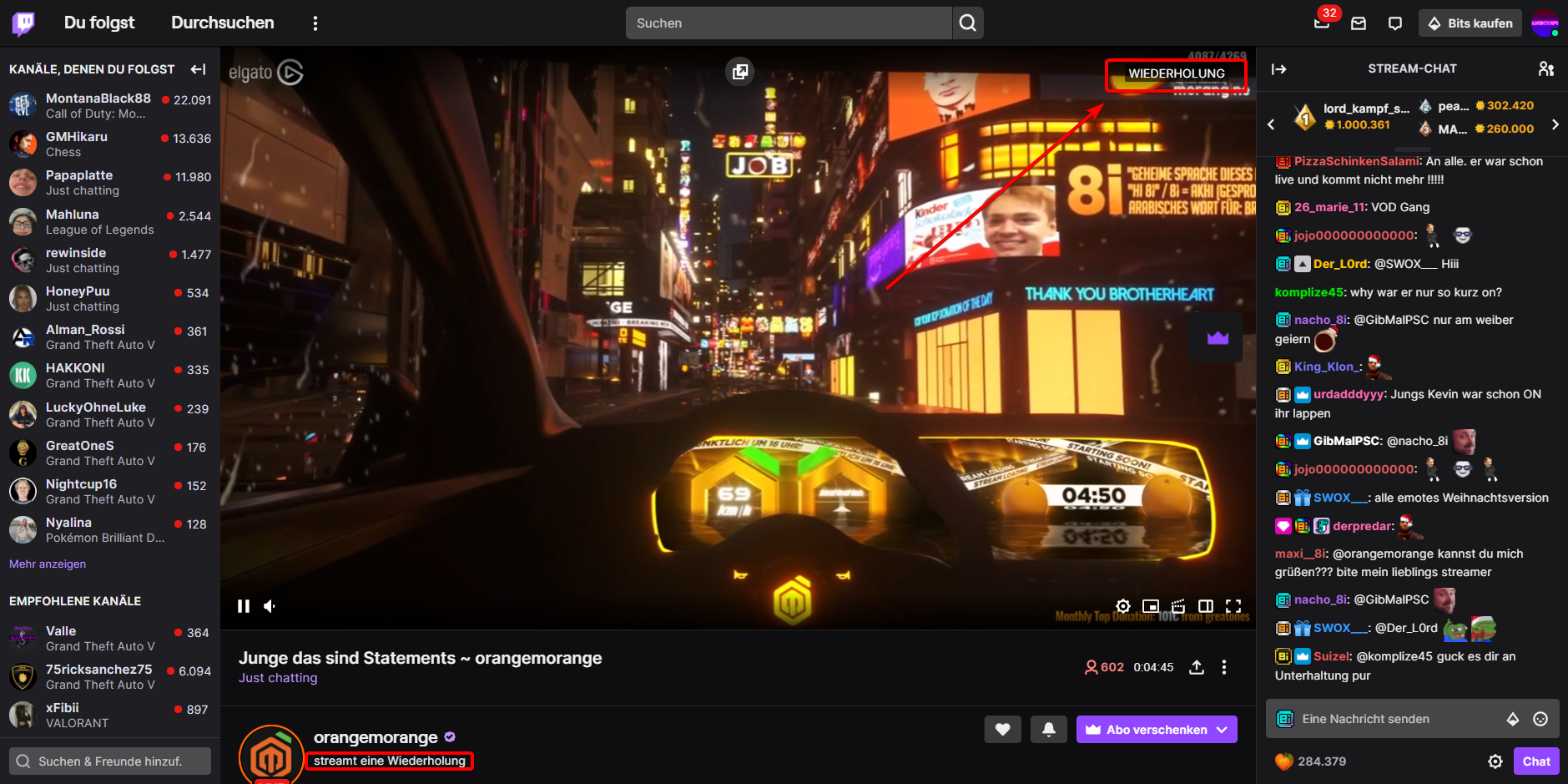Screen dimensions: 1568x784
Task: Open player settings gear
Action: [1123, 606]
